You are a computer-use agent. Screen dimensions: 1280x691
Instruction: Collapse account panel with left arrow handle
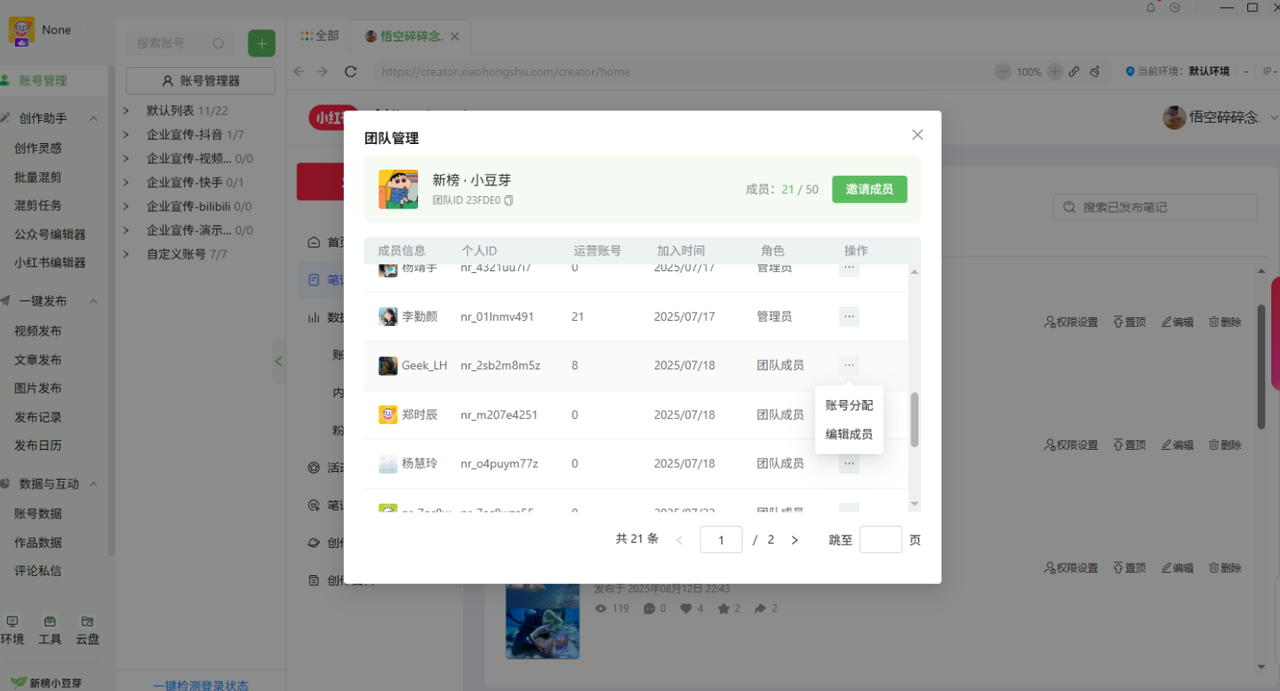pyautogui.click(x=279, y=361)
